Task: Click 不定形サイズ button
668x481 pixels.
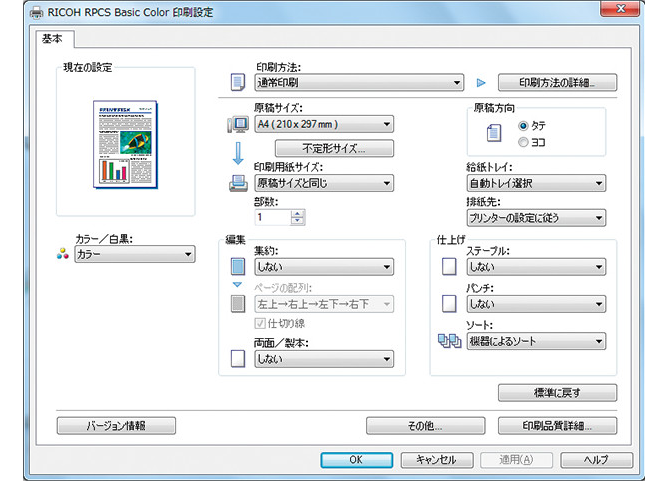Action: (x=334, y=148)
